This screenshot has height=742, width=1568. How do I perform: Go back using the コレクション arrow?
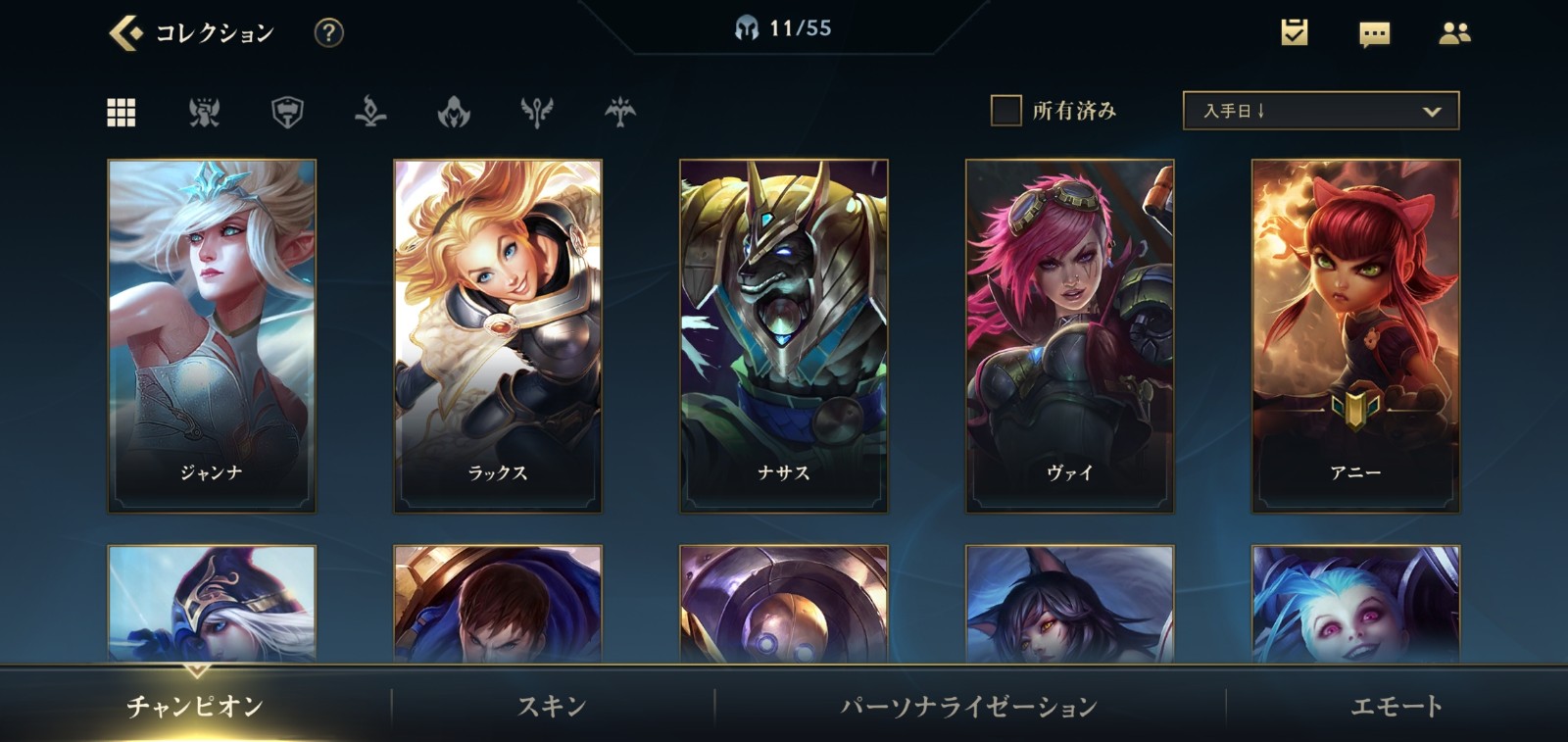(x=125, y=33)
